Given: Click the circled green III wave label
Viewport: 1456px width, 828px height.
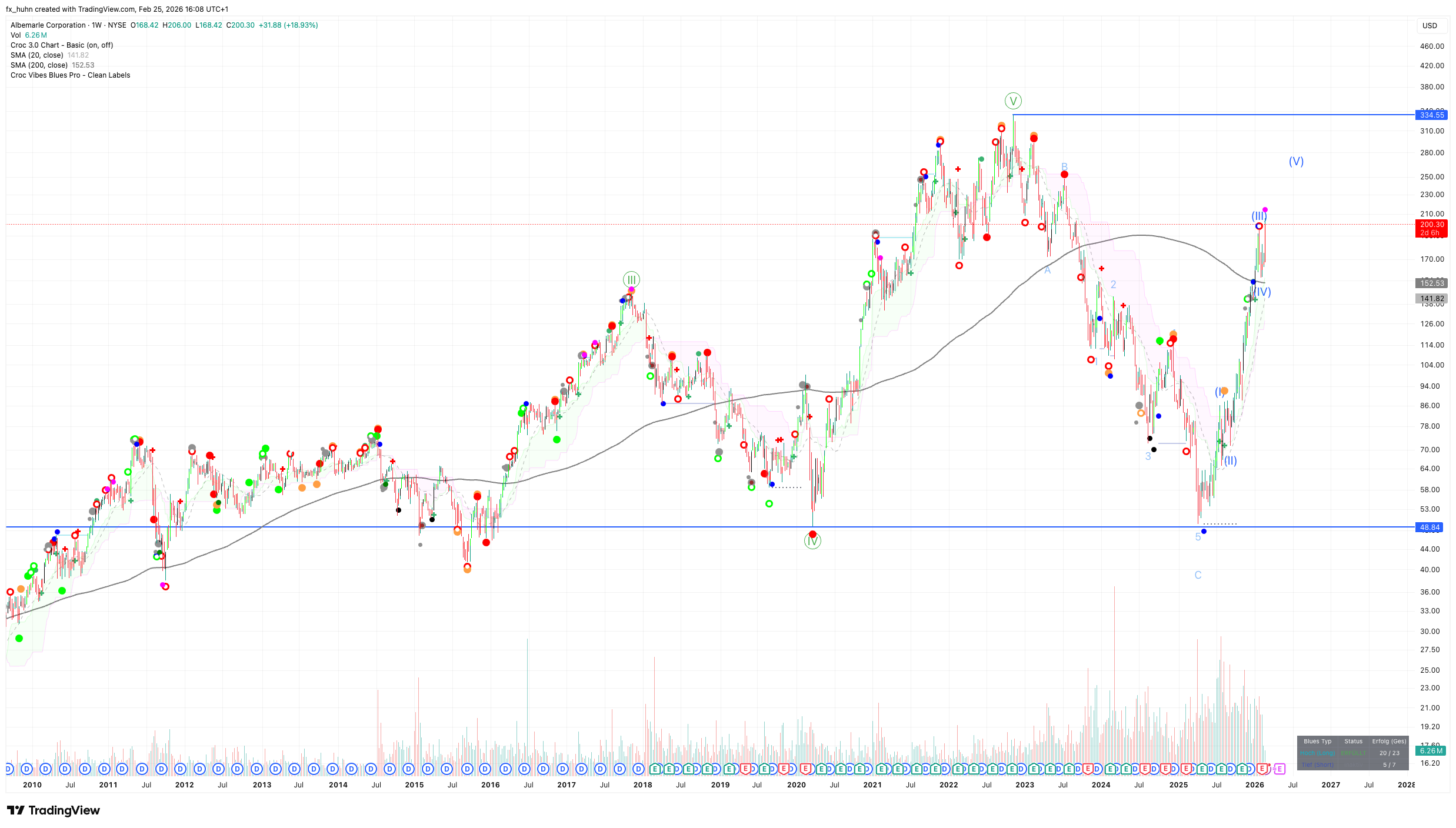Looking at the screenshot, I should 631,280.
